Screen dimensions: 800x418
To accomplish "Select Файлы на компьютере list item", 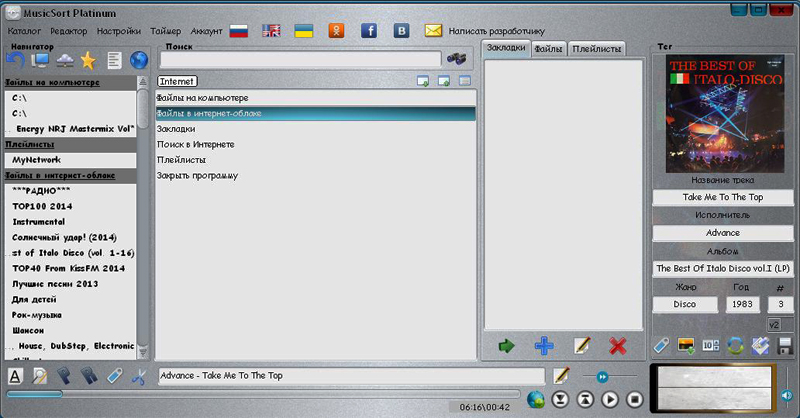I will coord(315,98).
